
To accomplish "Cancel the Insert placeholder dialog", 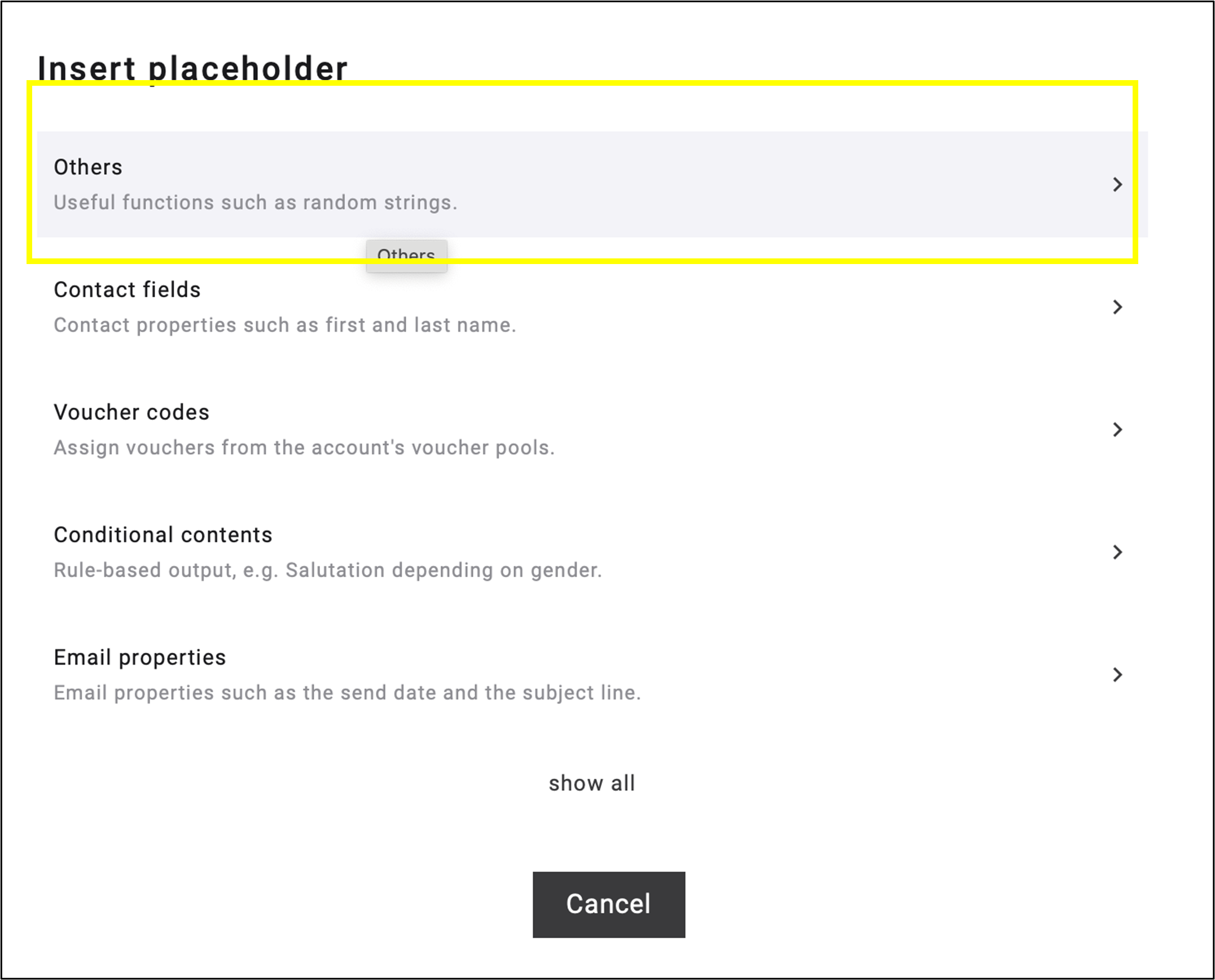I will [x=609, y=904].
